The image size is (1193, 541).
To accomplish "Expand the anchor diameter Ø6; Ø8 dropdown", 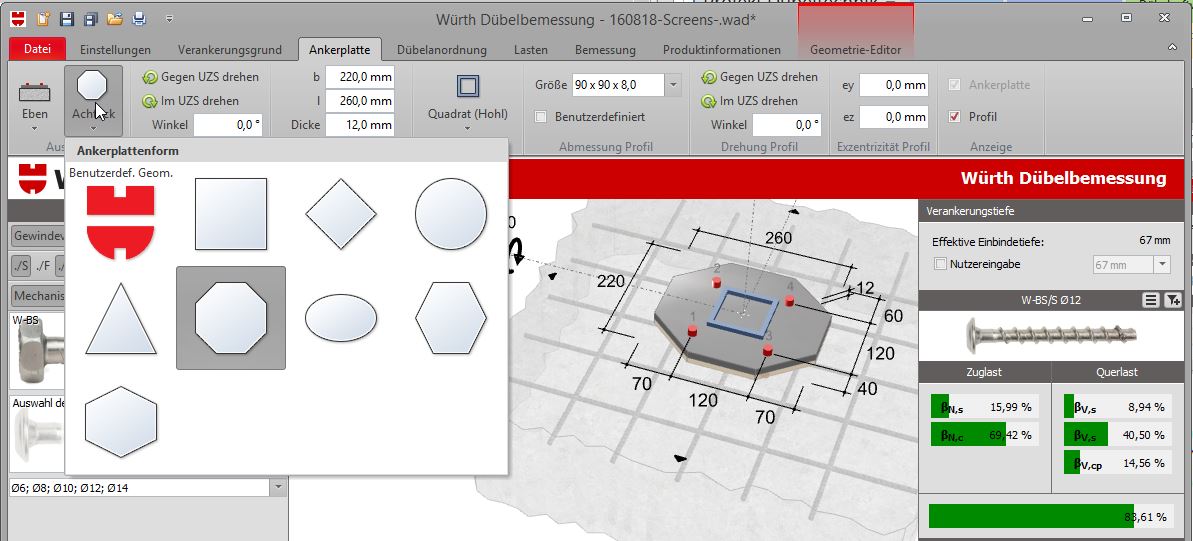I will (278, 488).
